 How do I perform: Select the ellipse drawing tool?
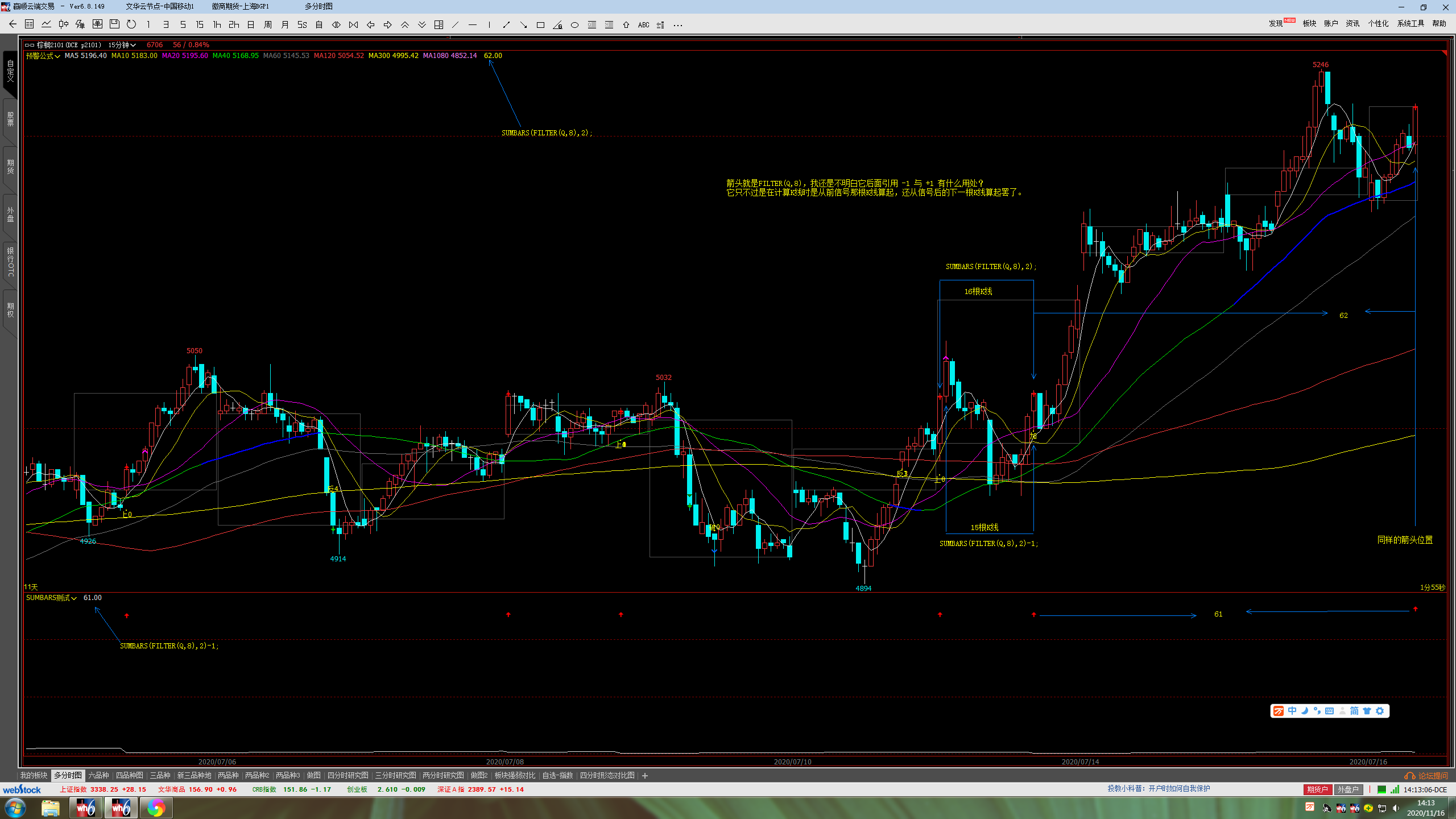[574, 25]
